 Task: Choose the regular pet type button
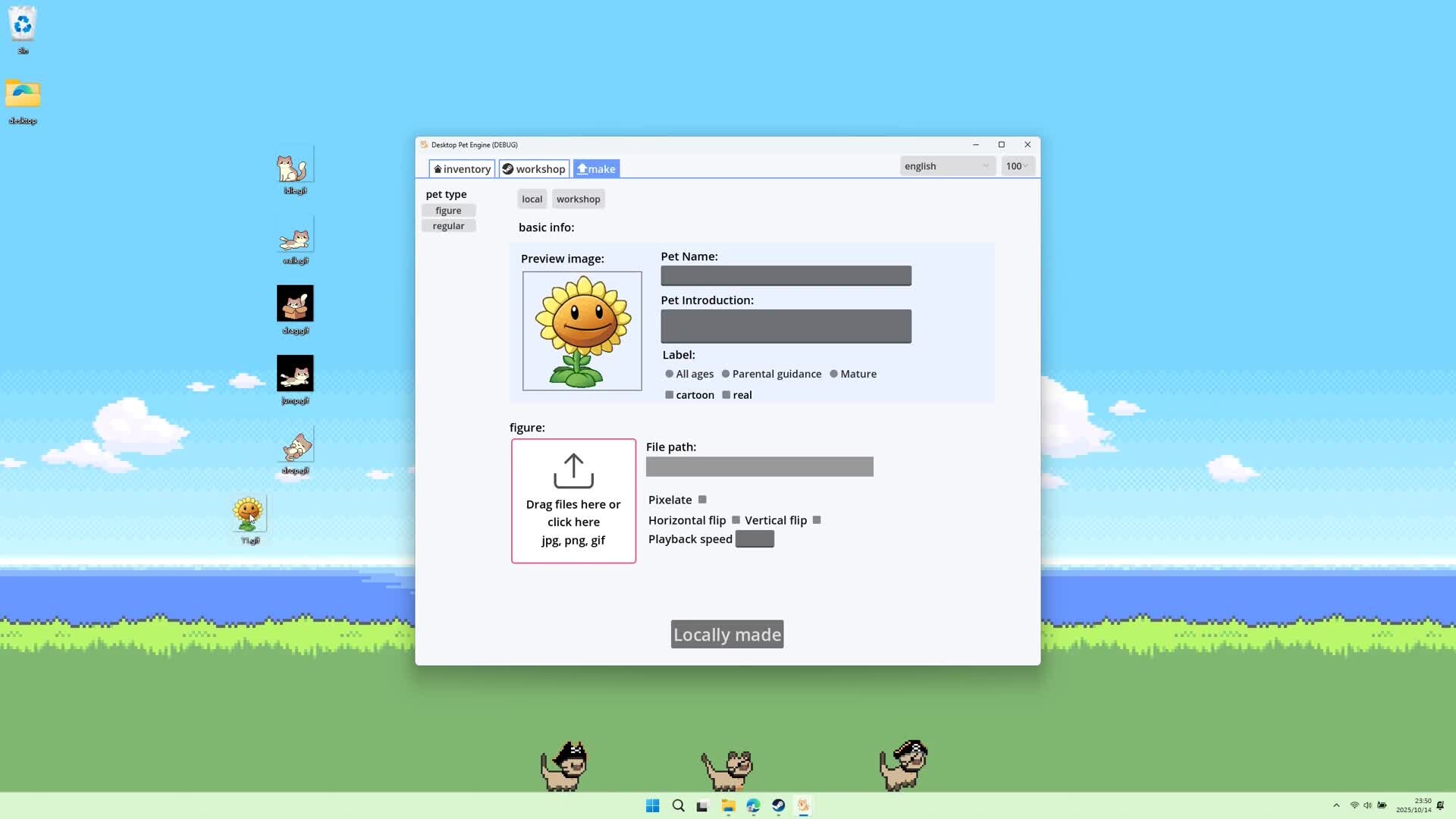coord(448,226)
